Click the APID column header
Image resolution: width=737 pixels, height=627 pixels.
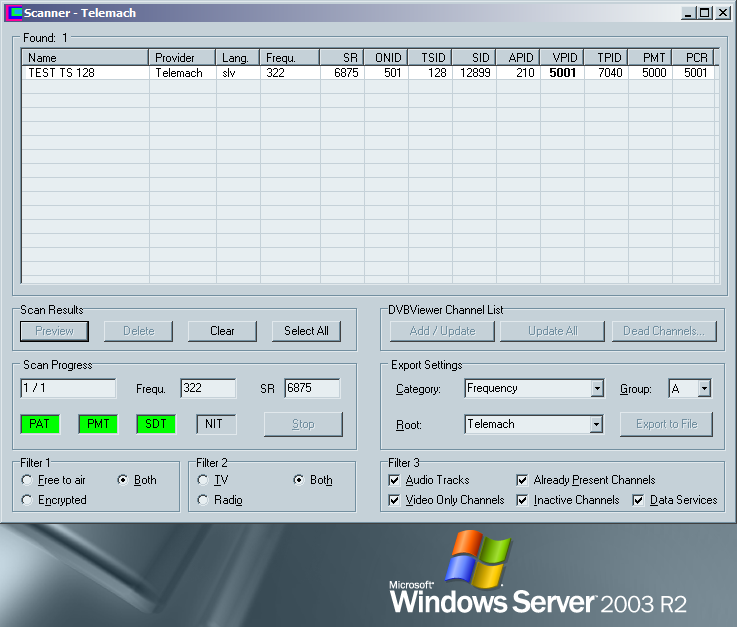coord(518,58)
